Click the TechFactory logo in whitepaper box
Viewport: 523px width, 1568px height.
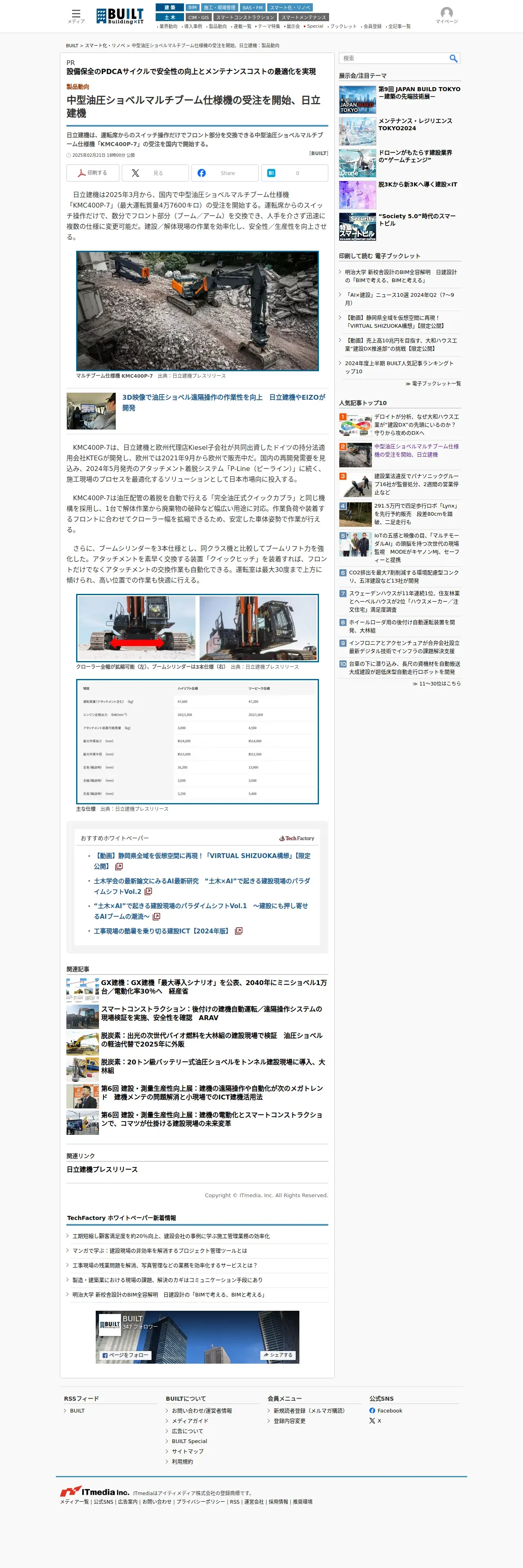pos(297,838)
